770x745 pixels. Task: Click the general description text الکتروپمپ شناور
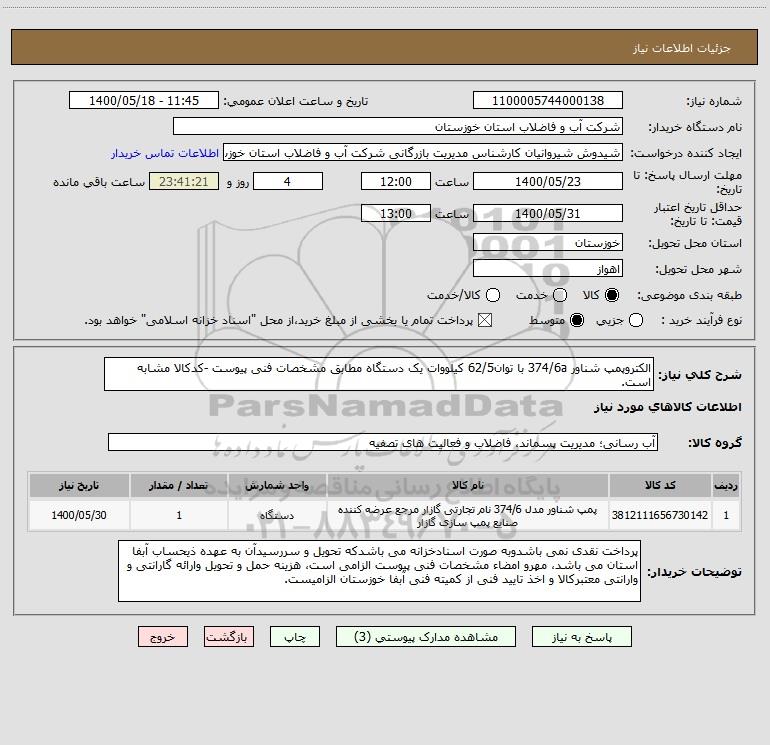[x=379, y=374]
